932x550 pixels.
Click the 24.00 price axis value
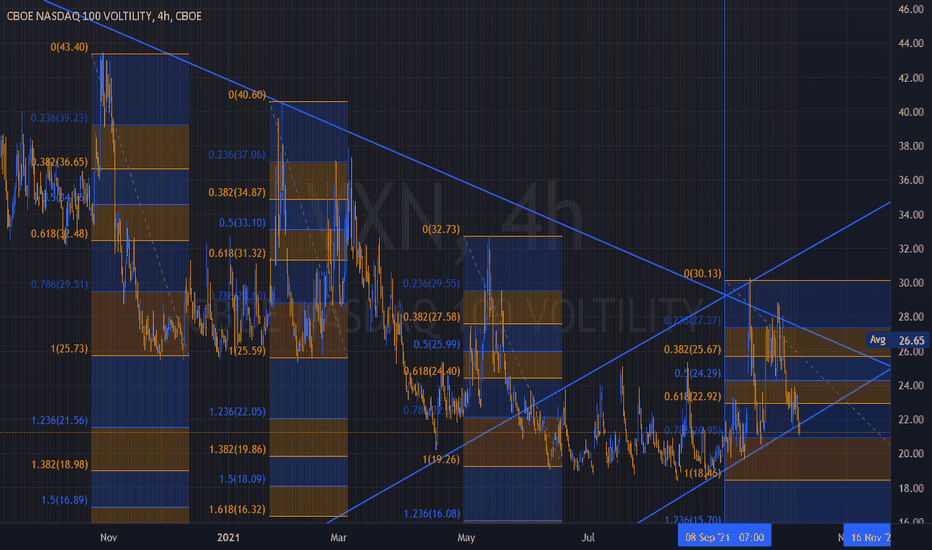click(x=911, y=385)
